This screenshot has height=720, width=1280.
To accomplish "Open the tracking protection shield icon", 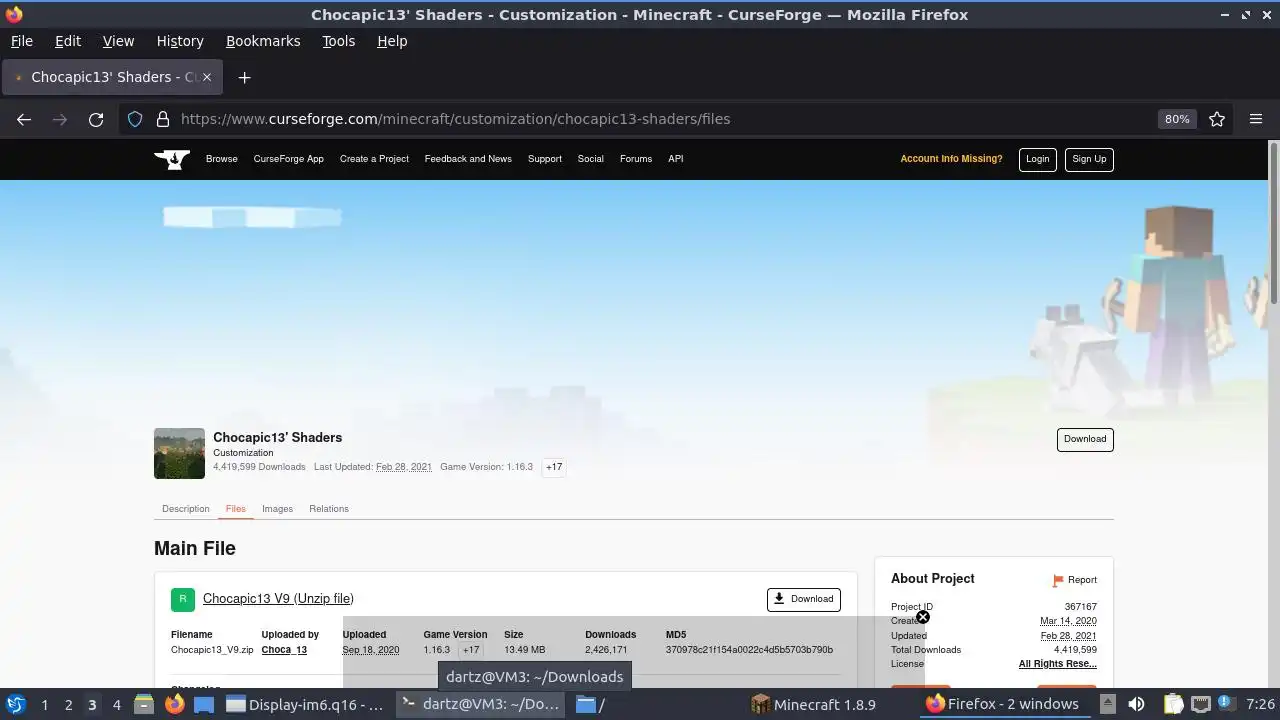I will pos(135,119).
